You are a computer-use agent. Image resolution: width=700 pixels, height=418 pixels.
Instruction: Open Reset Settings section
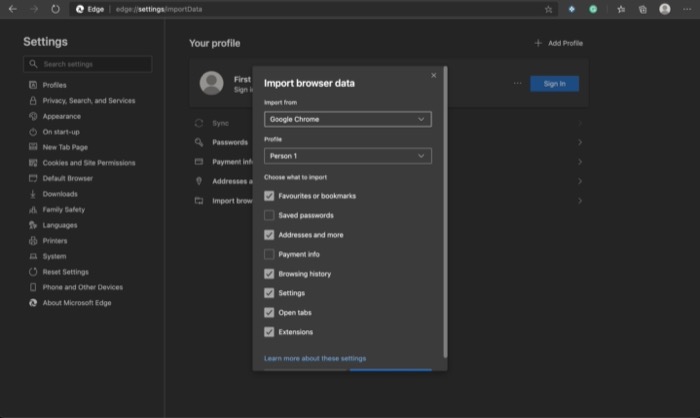(66, 272)
